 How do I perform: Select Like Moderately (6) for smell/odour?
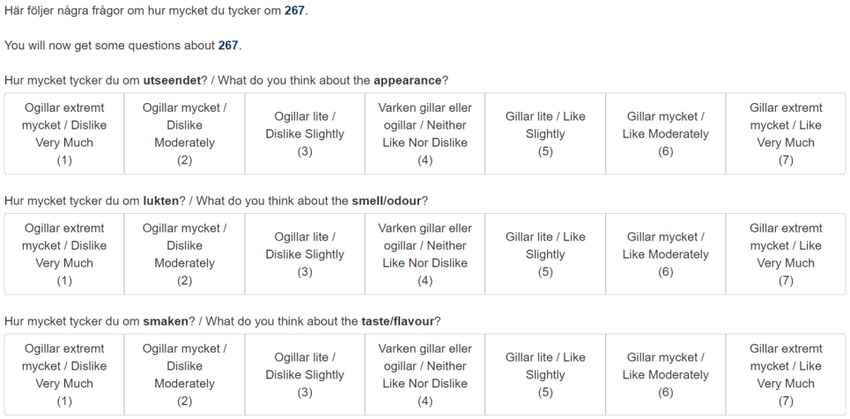(666, 254)
